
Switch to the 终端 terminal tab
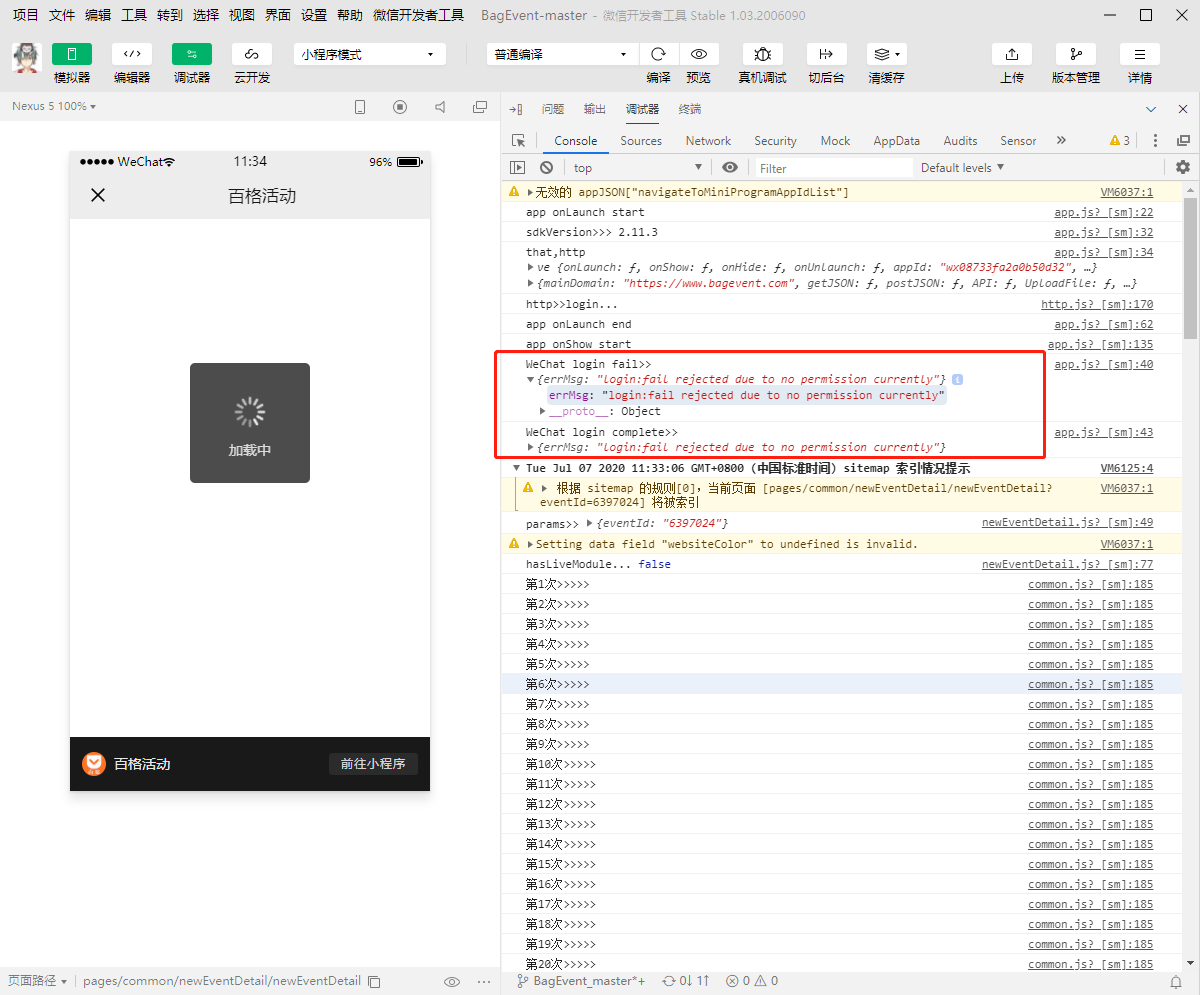[690, 109]
